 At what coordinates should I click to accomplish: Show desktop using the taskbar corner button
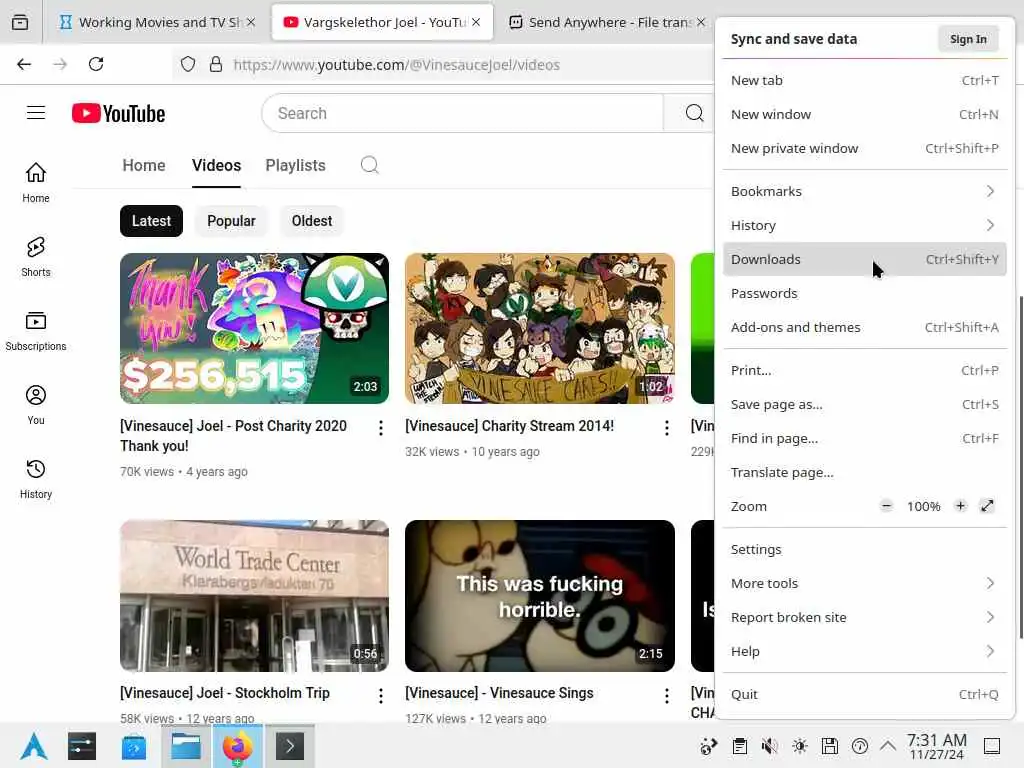click(992, 746)
